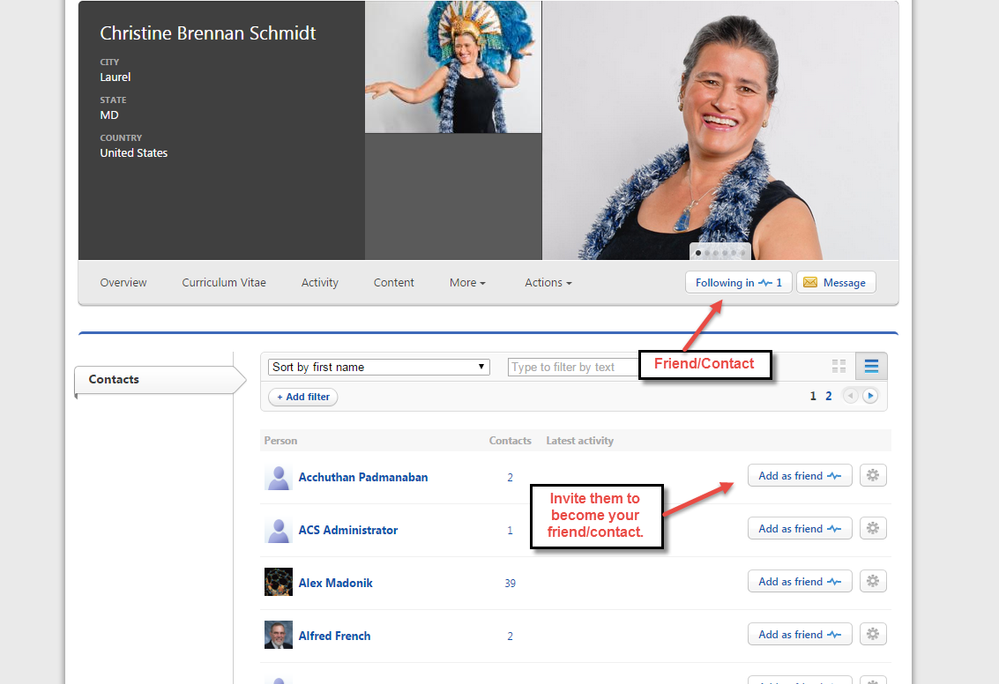Viewport: 999px width, 684px height.
Task: Go to next page arrow
Action: [870, 396]
